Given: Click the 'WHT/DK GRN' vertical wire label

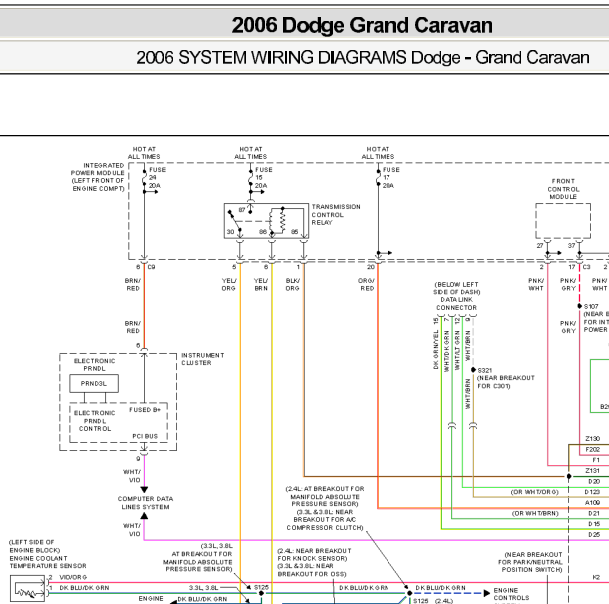Looking at the screenshot, I should click(x=446, y=351).
